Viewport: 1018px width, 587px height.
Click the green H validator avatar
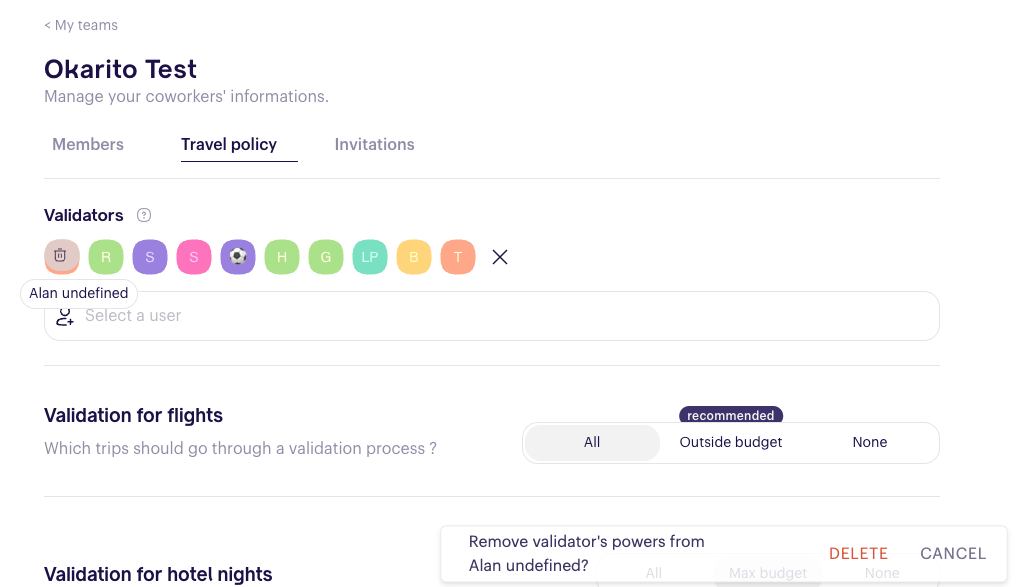click(282, 256)
